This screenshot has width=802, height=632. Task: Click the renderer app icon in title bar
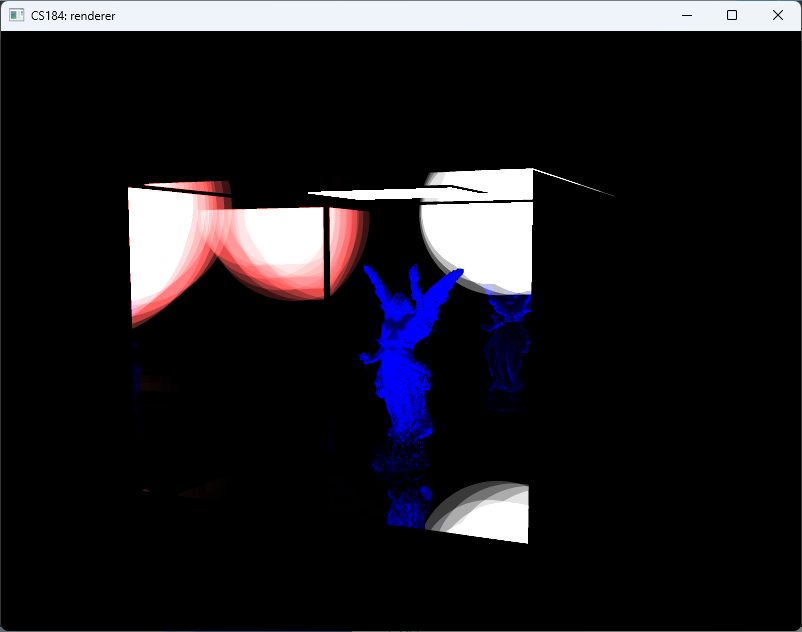click(x=17, y=15)
